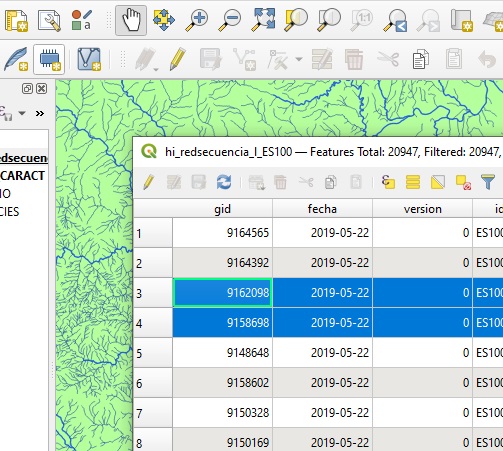Click the Invert Selection icon

pyautogui.click(x=438, y=183)
